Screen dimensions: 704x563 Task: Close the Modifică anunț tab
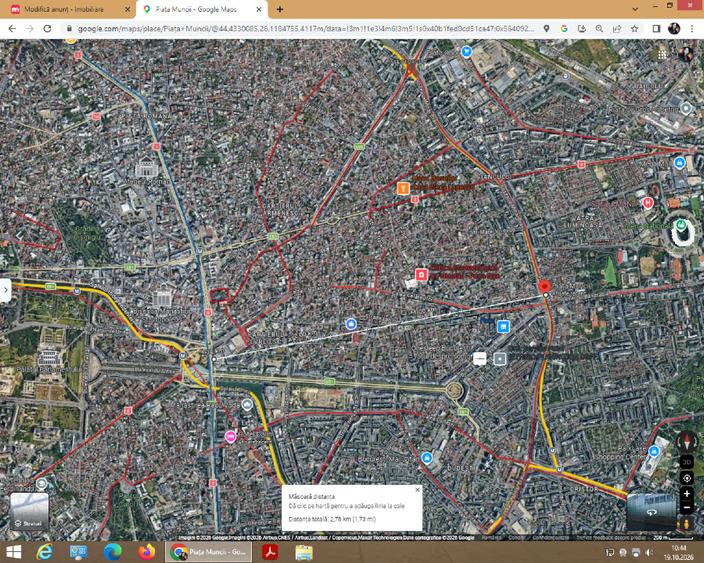tap(127, 9)
